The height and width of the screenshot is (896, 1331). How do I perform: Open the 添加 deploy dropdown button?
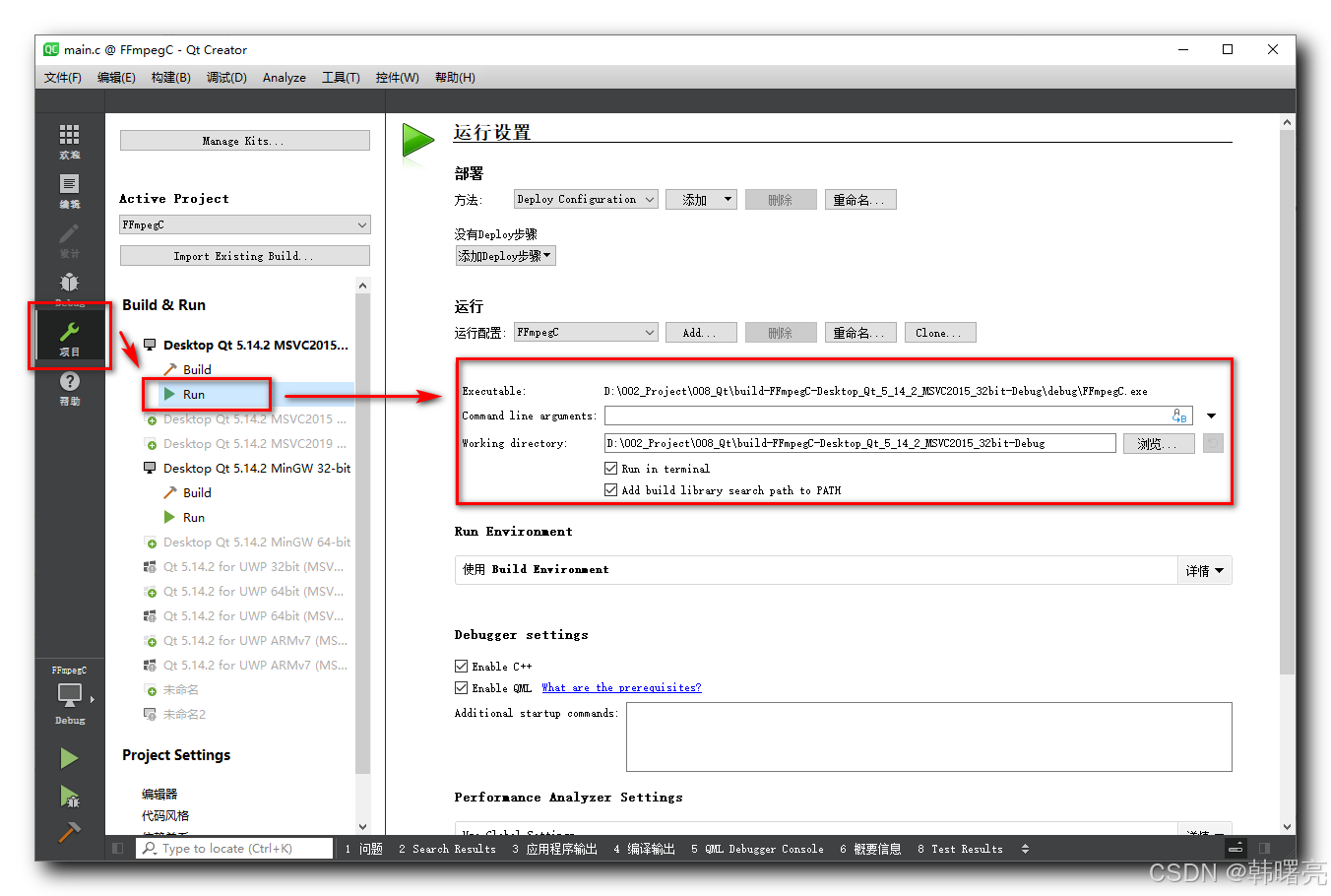[x=702, y=200]
